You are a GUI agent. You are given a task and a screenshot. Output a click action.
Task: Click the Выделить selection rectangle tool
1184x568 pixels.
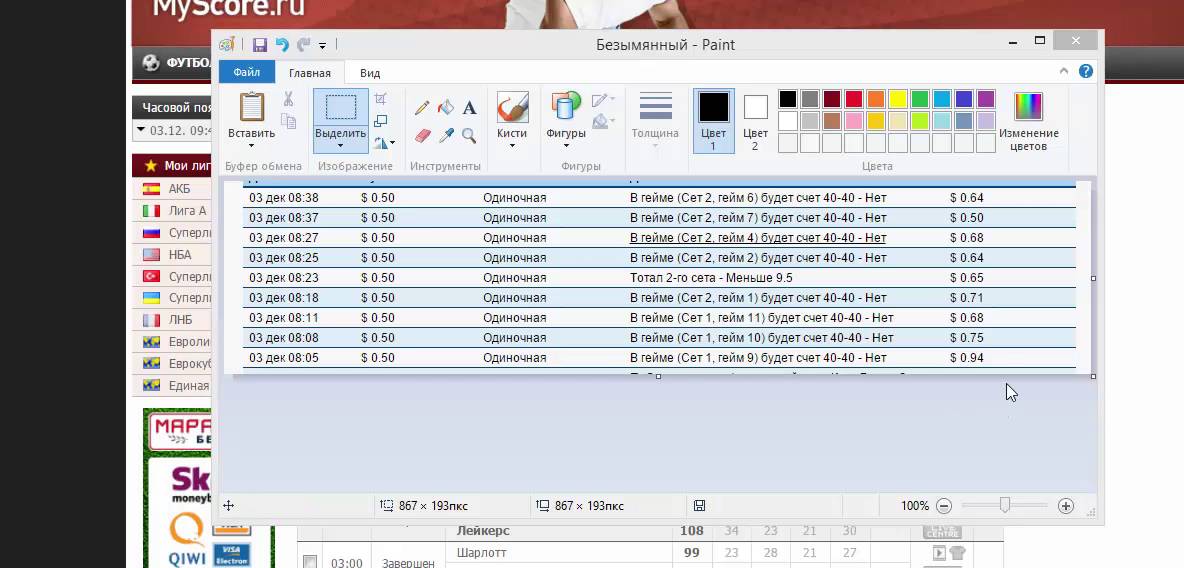tap(341, 107)
